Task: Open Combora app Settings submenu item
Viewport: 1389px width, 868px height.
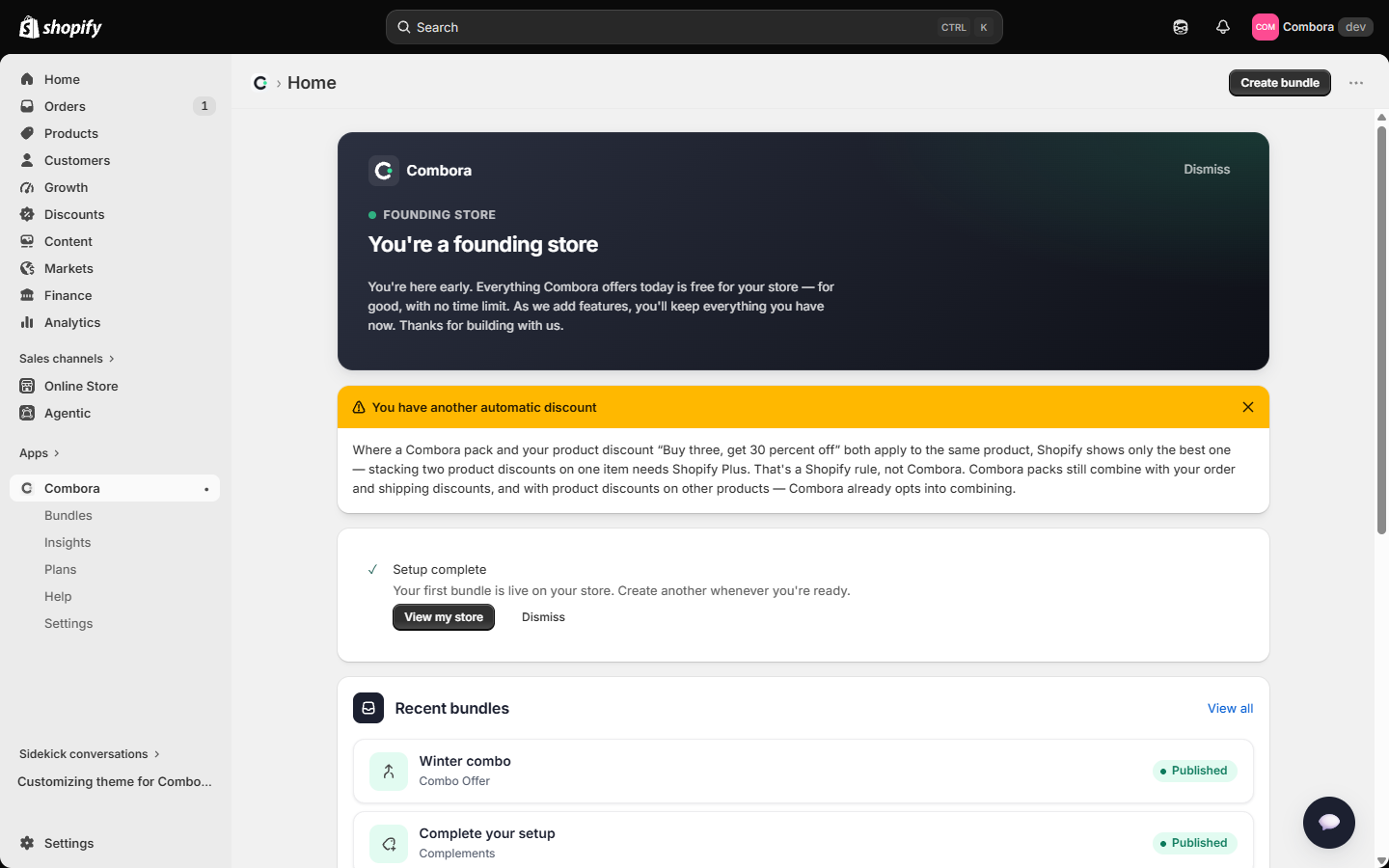Action: 68,623
